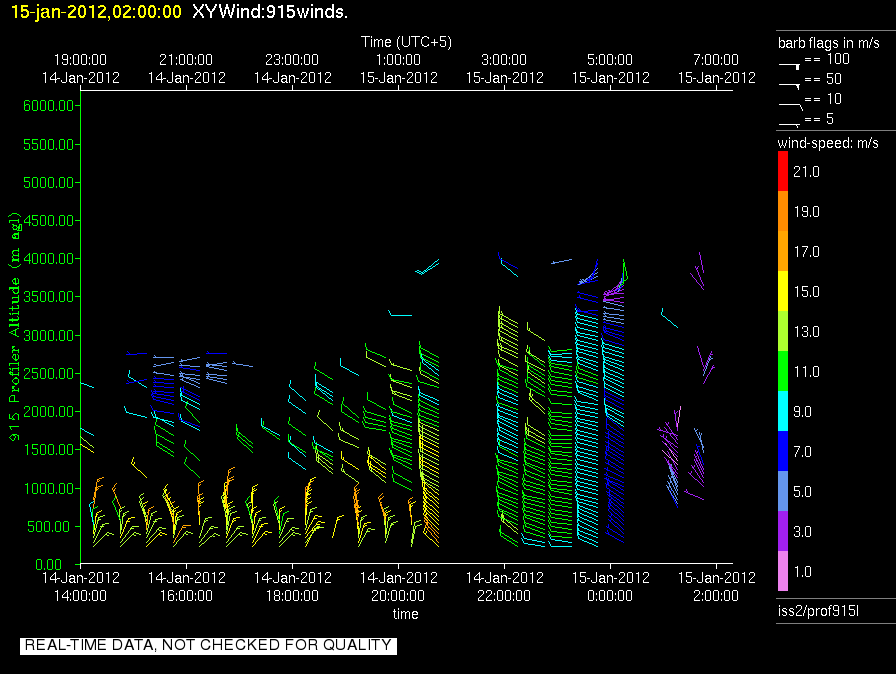The height and width of the screenshot is (674, 896).
Task: Click the 100 m/s barb flag symbol
Action: coord(790,62)
